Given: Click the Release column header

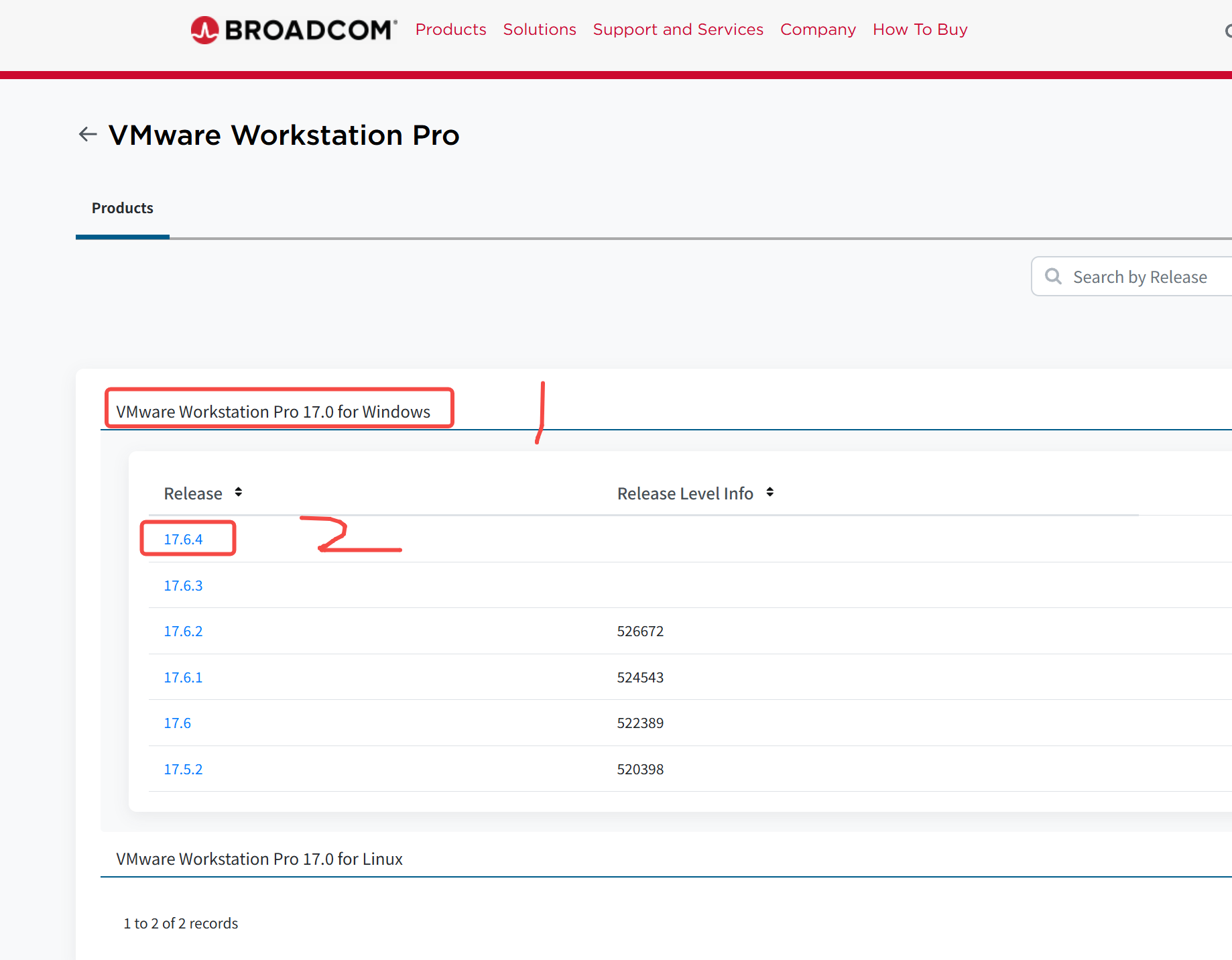Looking at the screenshot, I should click(193, 493).
